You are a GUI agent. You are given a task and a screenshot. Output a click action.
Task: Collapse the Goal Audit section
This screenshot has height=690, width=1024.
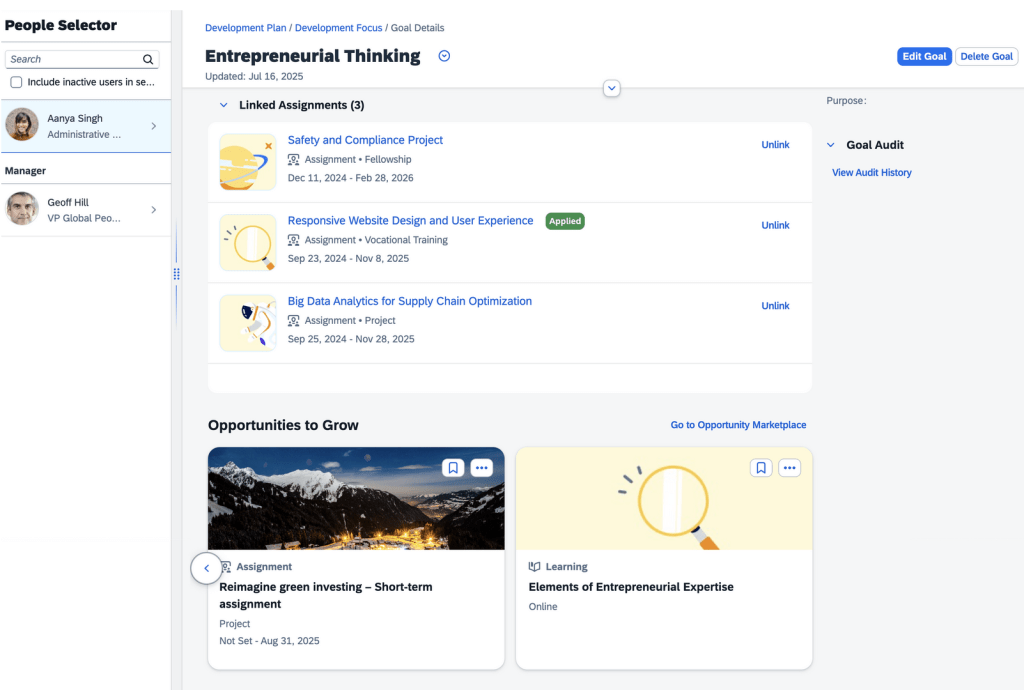831,145
